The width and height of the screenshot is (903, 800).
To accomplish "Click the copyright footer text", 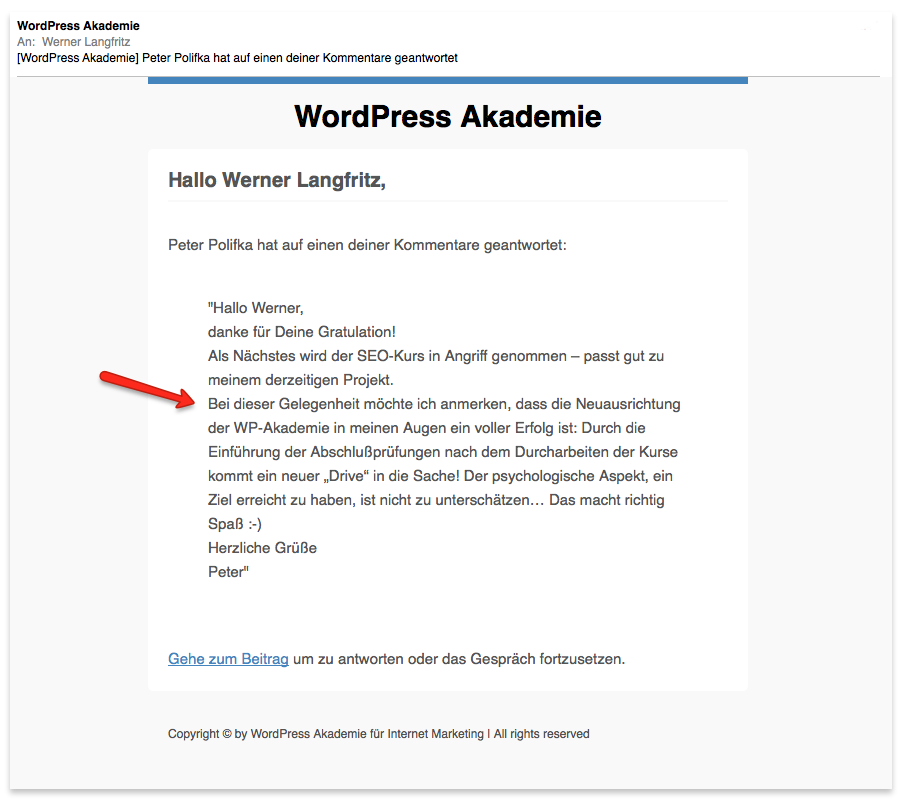I will [x=379, y=734].
